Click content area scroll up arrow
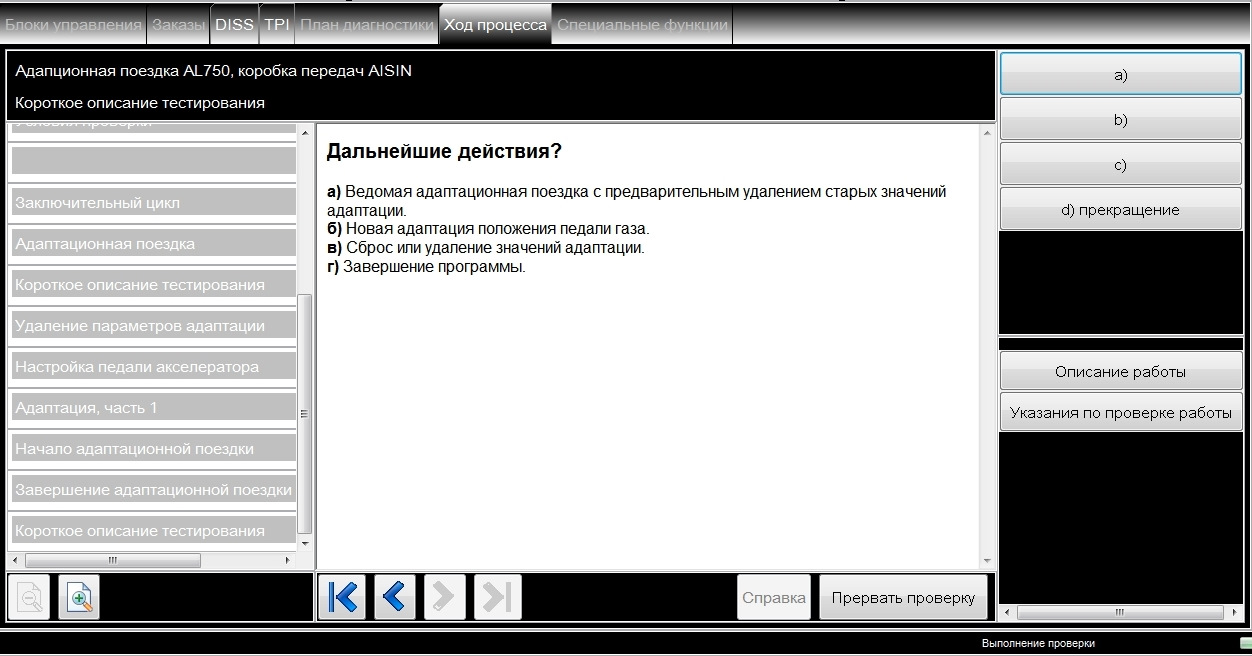Screen dimensions: 1252x656 click(987, 132)
